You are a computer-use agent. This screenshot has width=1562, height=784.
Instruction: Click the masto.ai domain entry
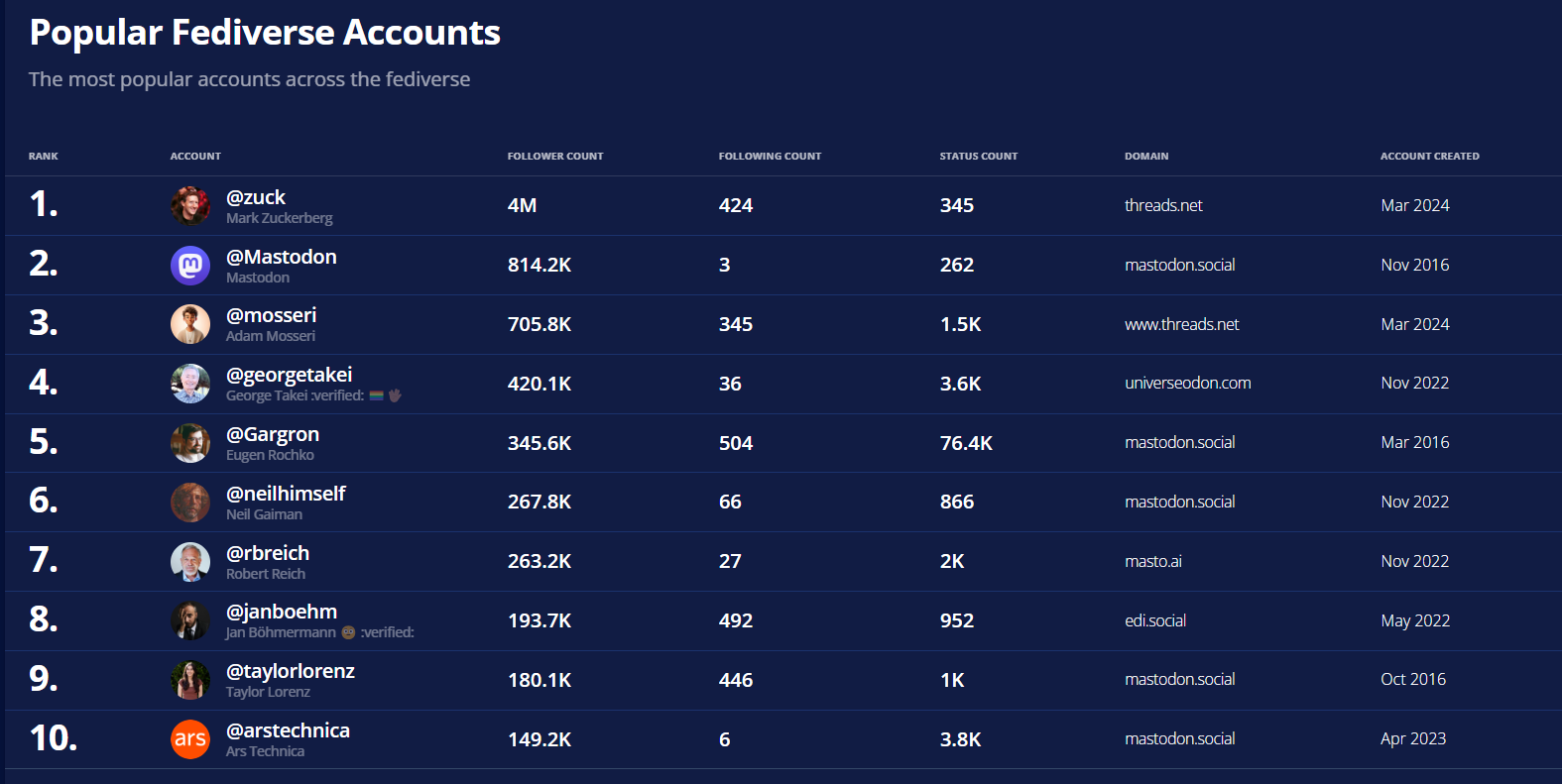(x=1152, y=561)
